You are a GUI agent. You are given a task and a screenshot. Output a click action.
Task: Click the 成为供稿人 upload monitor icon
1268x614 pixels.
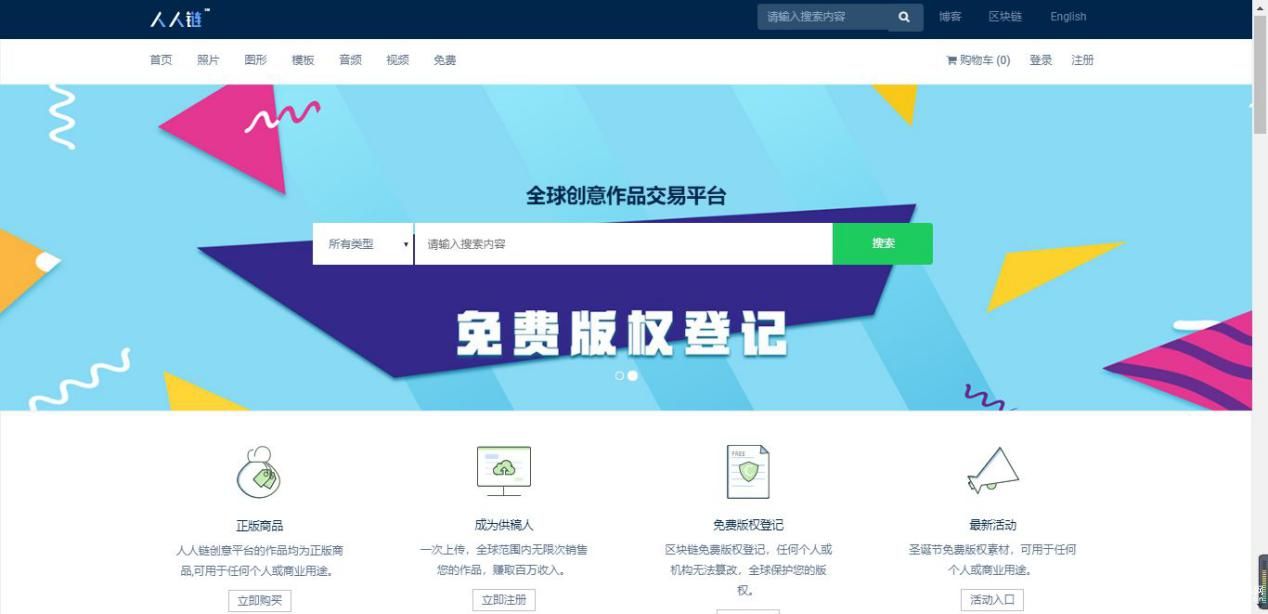pyautogui.click(x=503, y=470)
